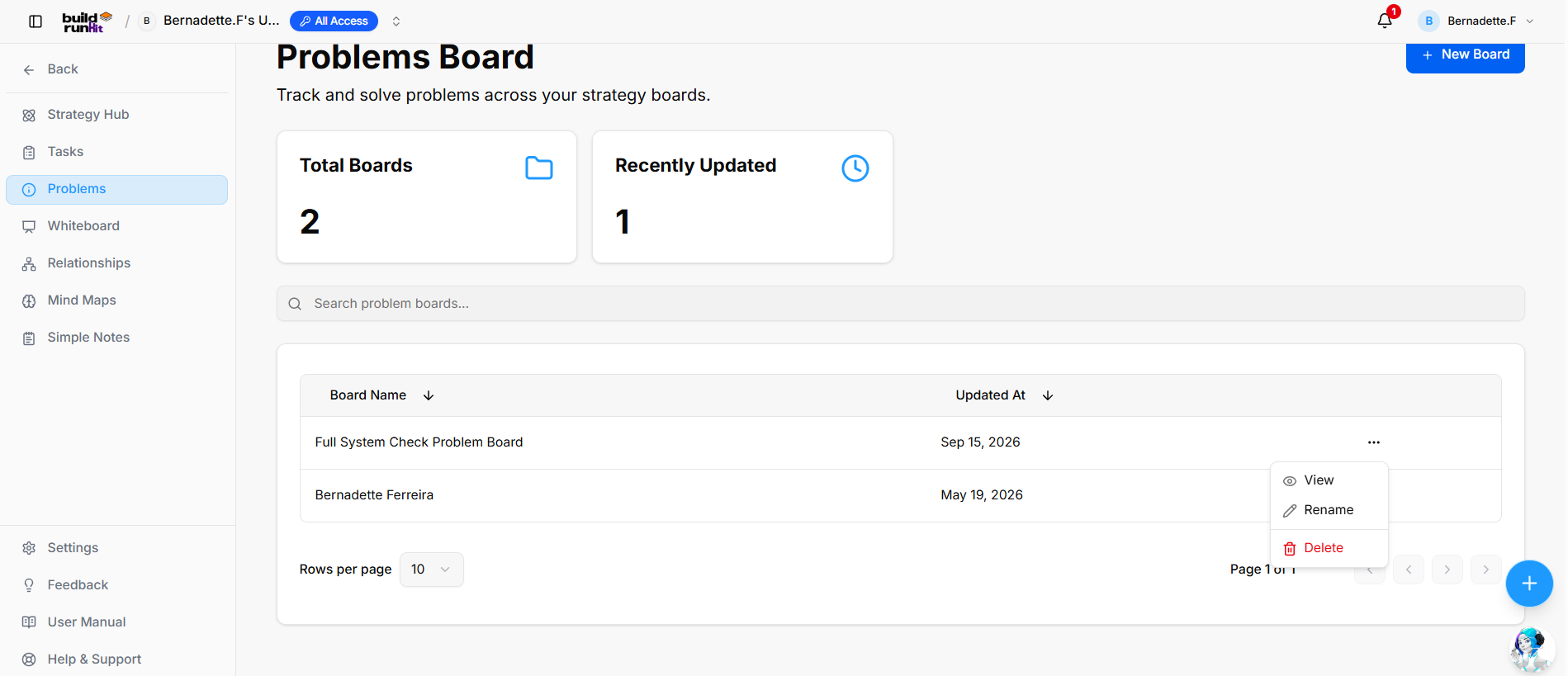Open the chat assistant avatar
Screen dimensions: 1568x676
[x=1531, y=650]
